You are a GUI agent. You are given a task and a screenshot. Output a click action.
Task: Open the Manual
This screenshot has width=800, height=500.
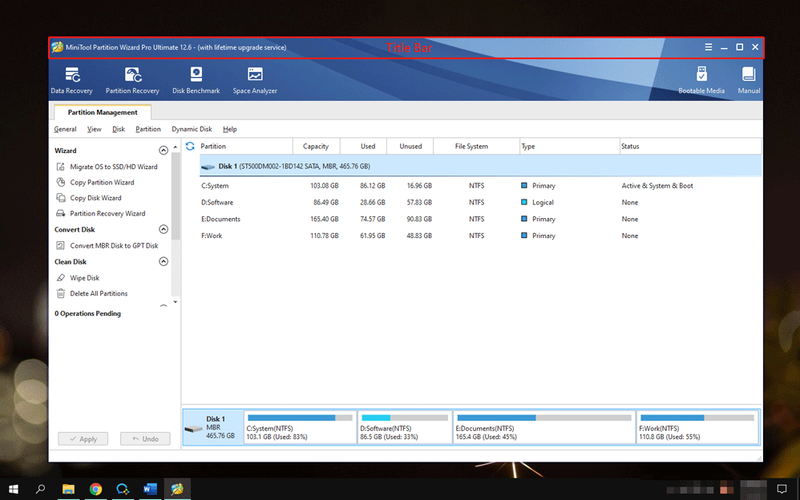pyautogui.click(x=748, y=80)
